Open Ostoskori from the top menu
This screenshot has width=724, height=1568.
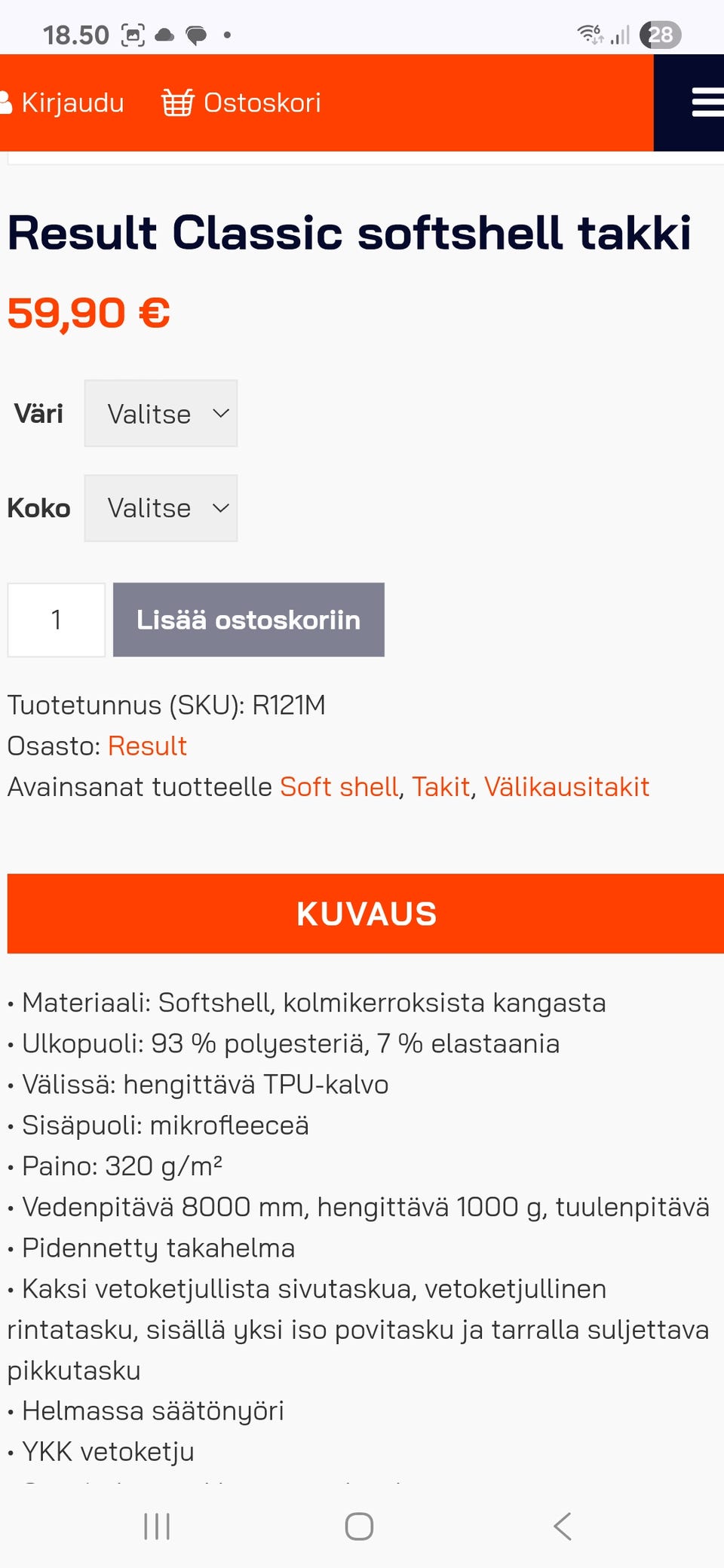point(262,102)
